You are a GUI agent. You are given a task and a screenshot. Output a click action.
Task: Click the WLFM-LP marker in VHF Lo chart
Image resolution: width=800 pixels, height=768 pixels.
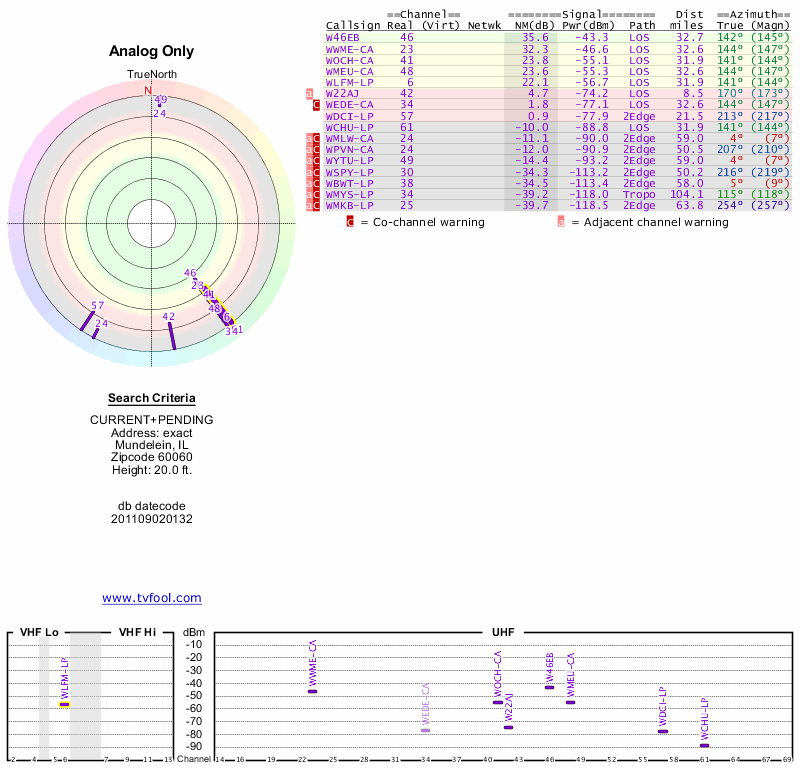pyautogui.click(x=64, y=704)
